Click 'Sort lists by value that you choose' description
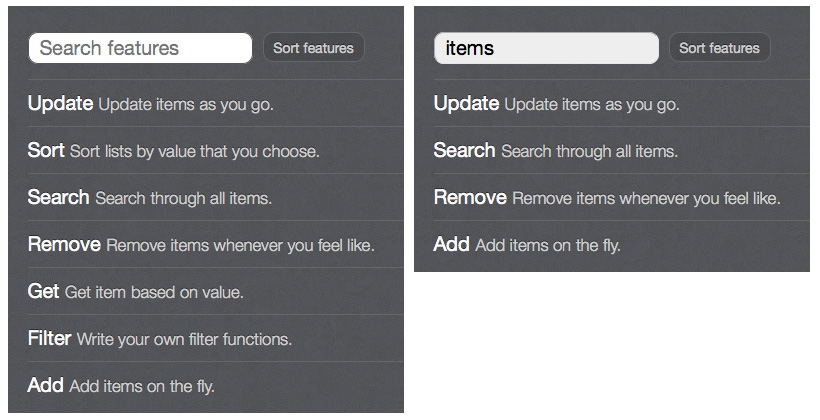Viewport: 820px width, 420px height. [x=195, y=152]
